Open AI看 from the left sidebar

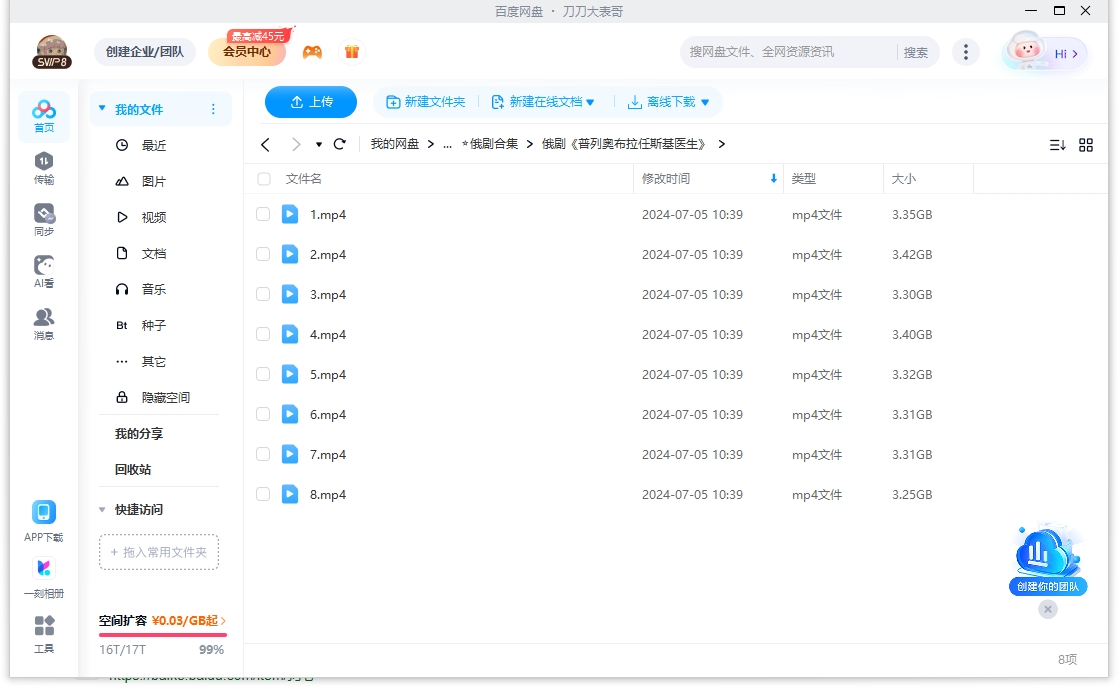(x=43, y=270)
